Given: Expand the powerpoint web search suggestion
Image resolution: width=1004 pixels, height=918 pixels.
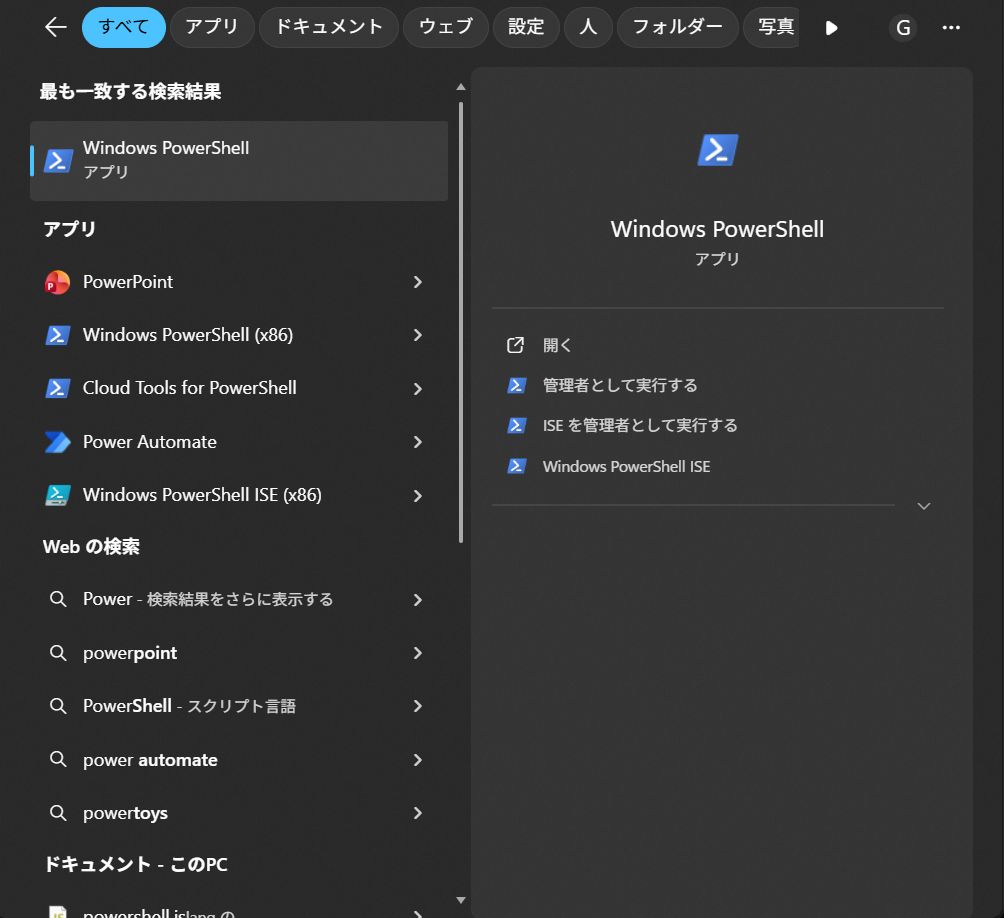Looking at the screenshot, I should coord(418,652).
